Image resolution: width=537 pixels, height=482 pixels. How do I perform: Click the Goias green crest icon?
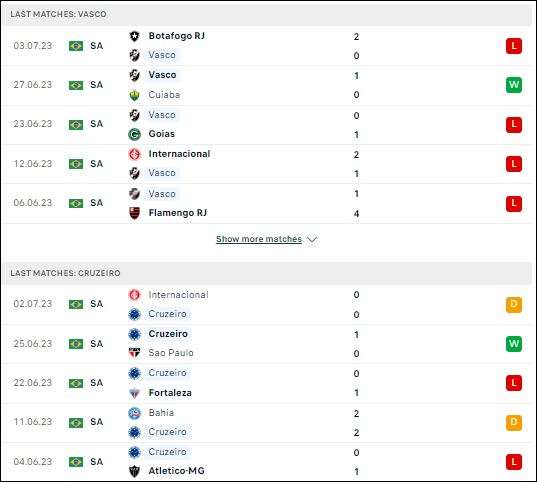[x=134, y=134]
